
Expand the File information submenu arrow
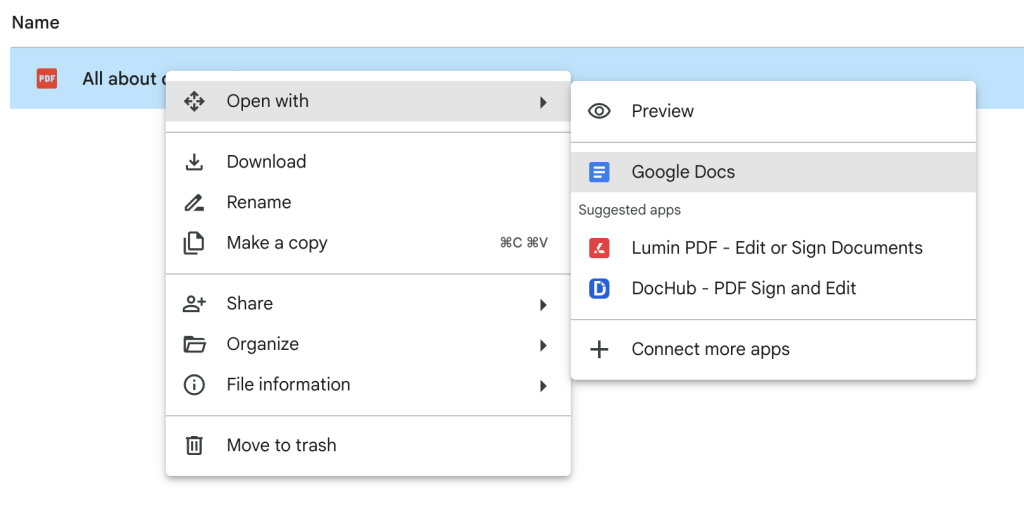coord(543,385)
